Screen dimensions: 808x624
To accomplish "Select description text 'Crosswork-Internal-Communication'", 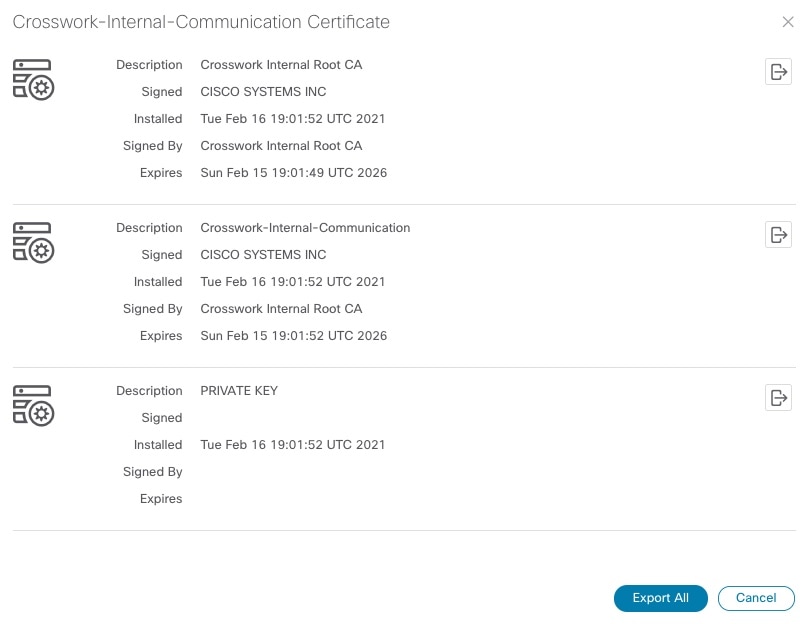I will point(305,228).
